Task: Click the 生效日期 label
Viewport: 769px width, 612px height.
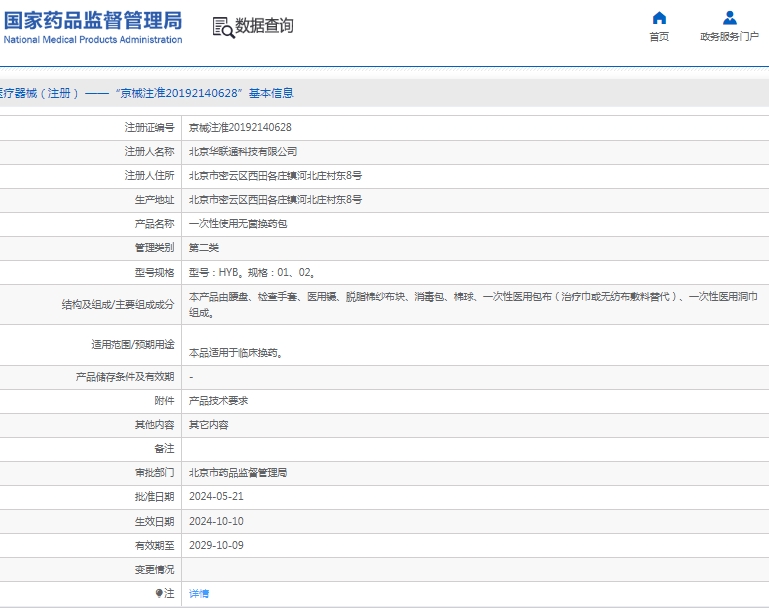Action: click(x=154, y=521)
